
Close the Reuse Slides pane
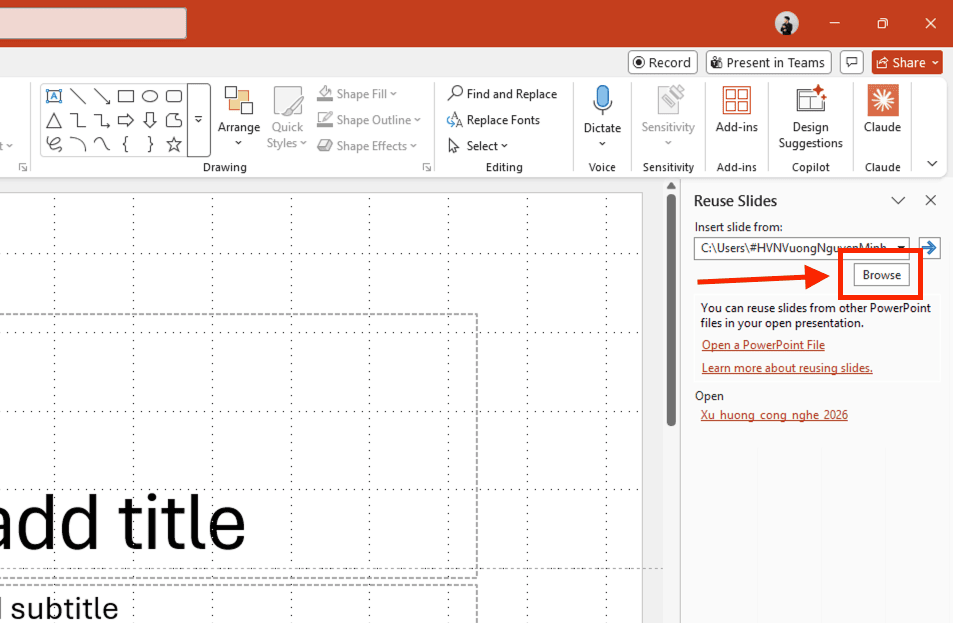pos(931,201)
